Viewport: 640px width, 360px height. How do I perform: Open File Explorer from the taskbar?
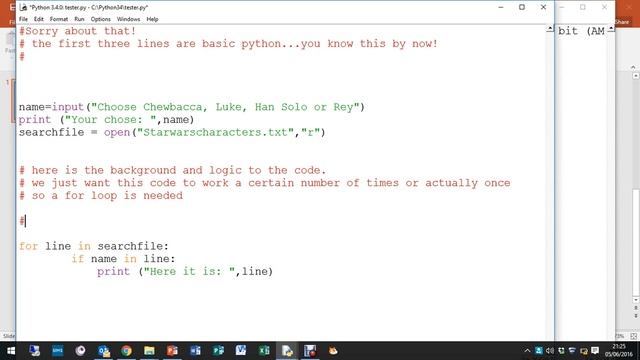coord(149,351)
